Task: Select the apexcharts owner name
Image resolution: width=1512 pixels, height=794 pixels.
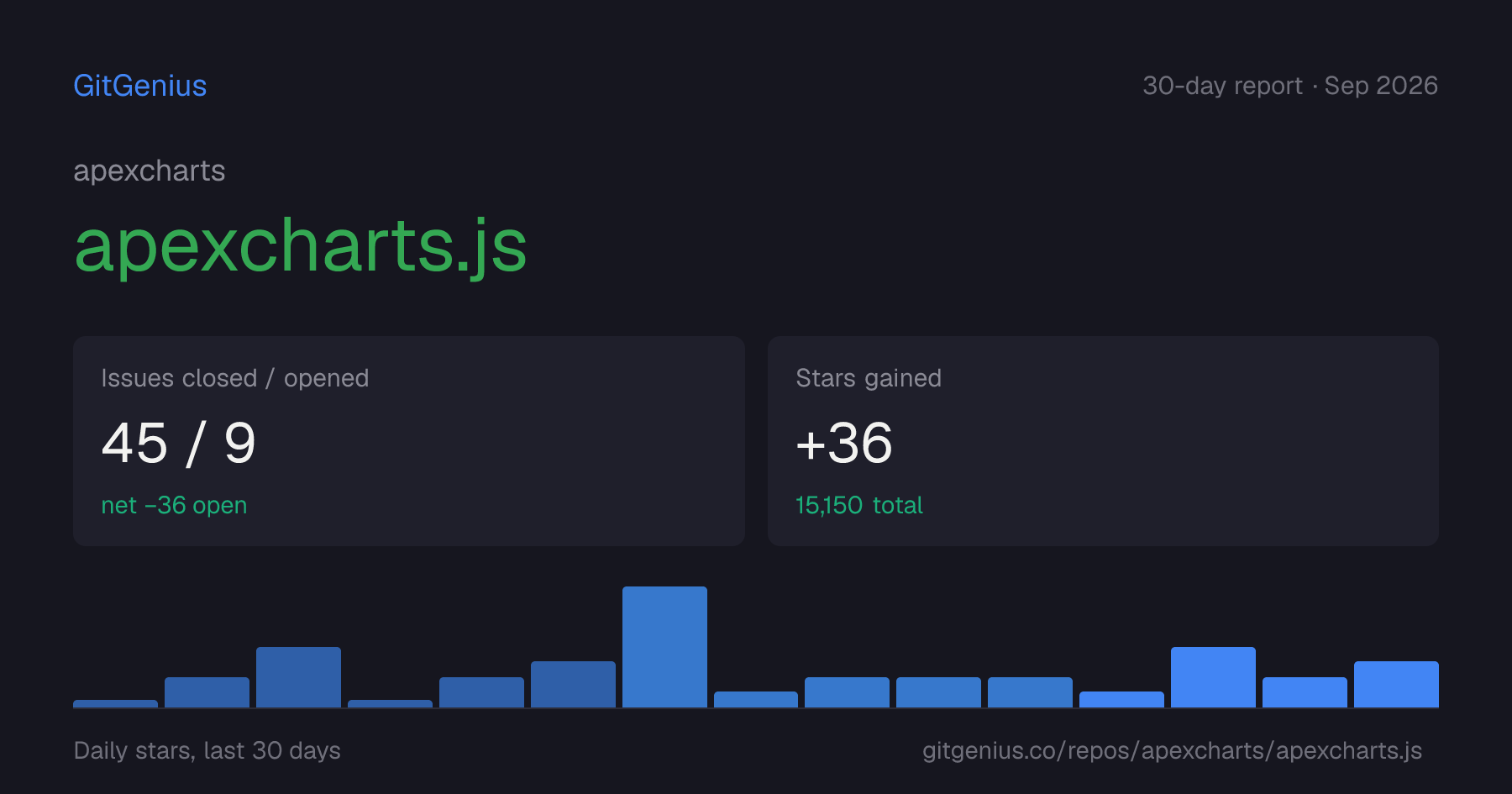Action: [x=150, y=171]
